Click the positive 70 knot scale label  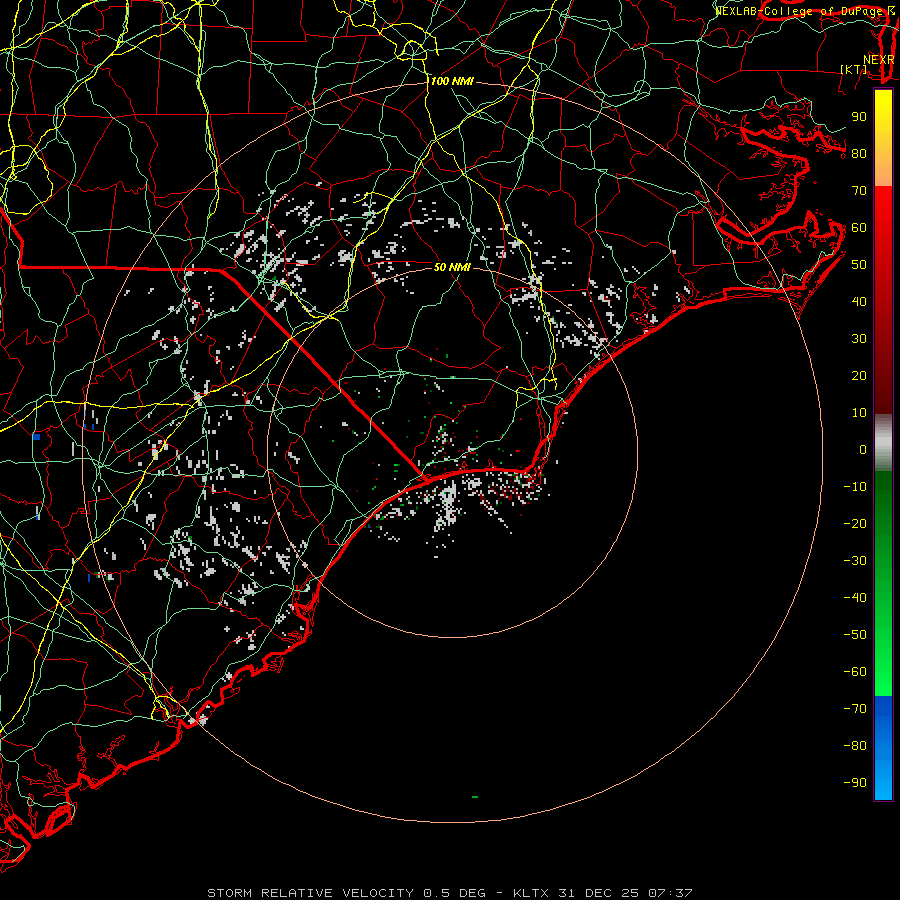pyautogui.click(x=859, y=191)
